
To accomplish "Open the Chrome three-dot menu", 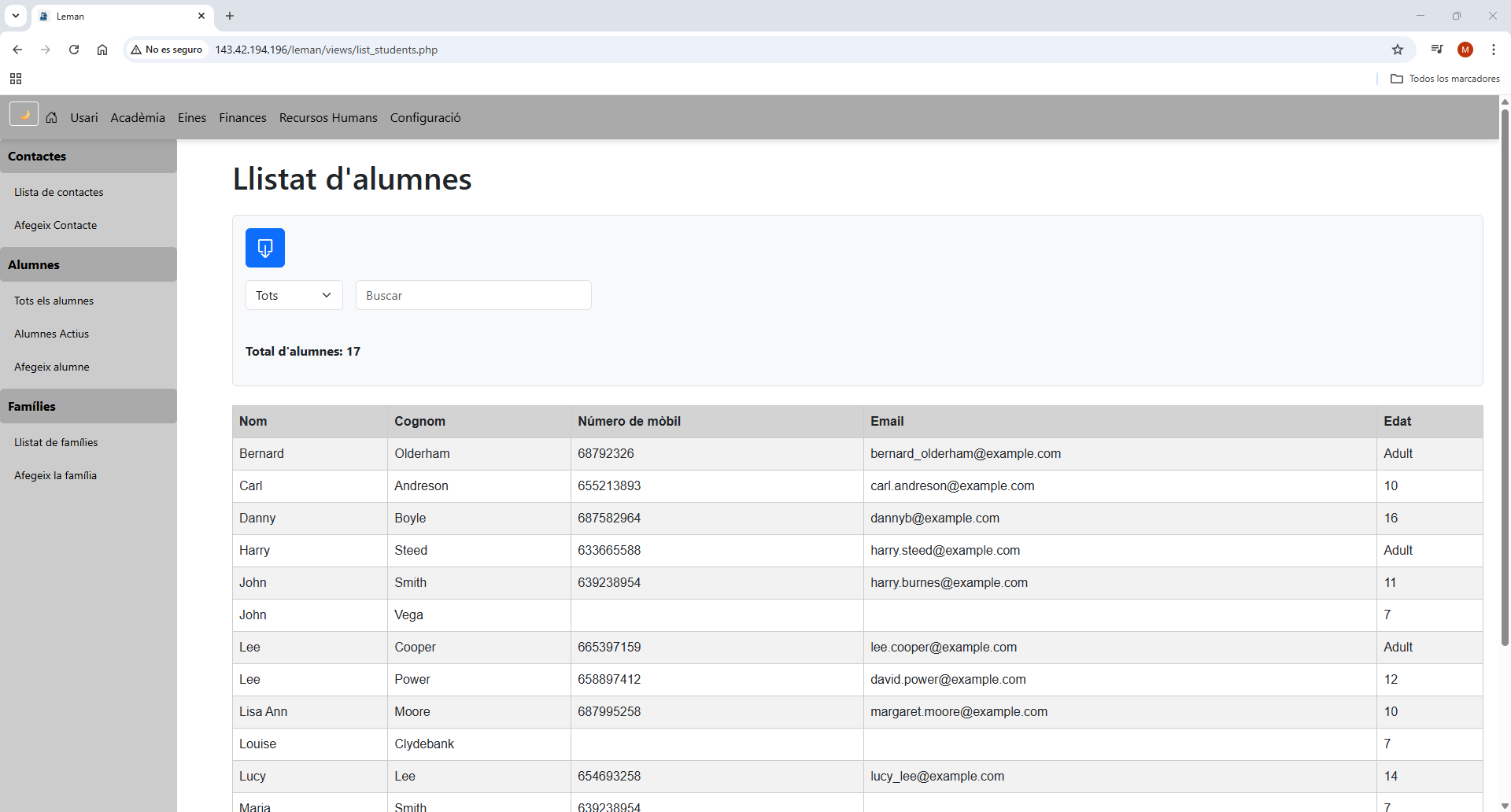I will click(1494, 50).
